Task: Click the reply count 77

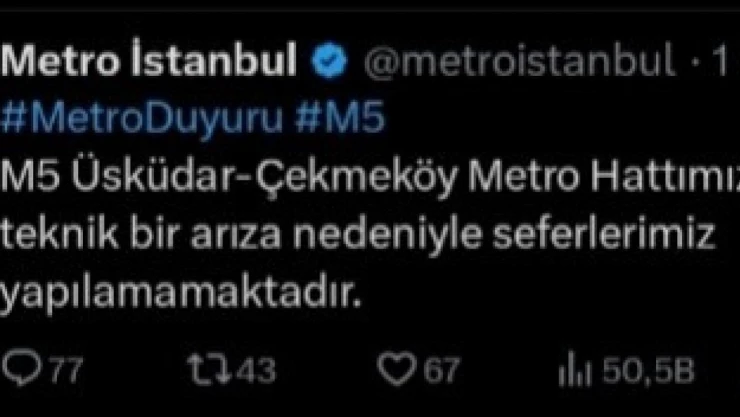Action: click(x=66, y=370)
